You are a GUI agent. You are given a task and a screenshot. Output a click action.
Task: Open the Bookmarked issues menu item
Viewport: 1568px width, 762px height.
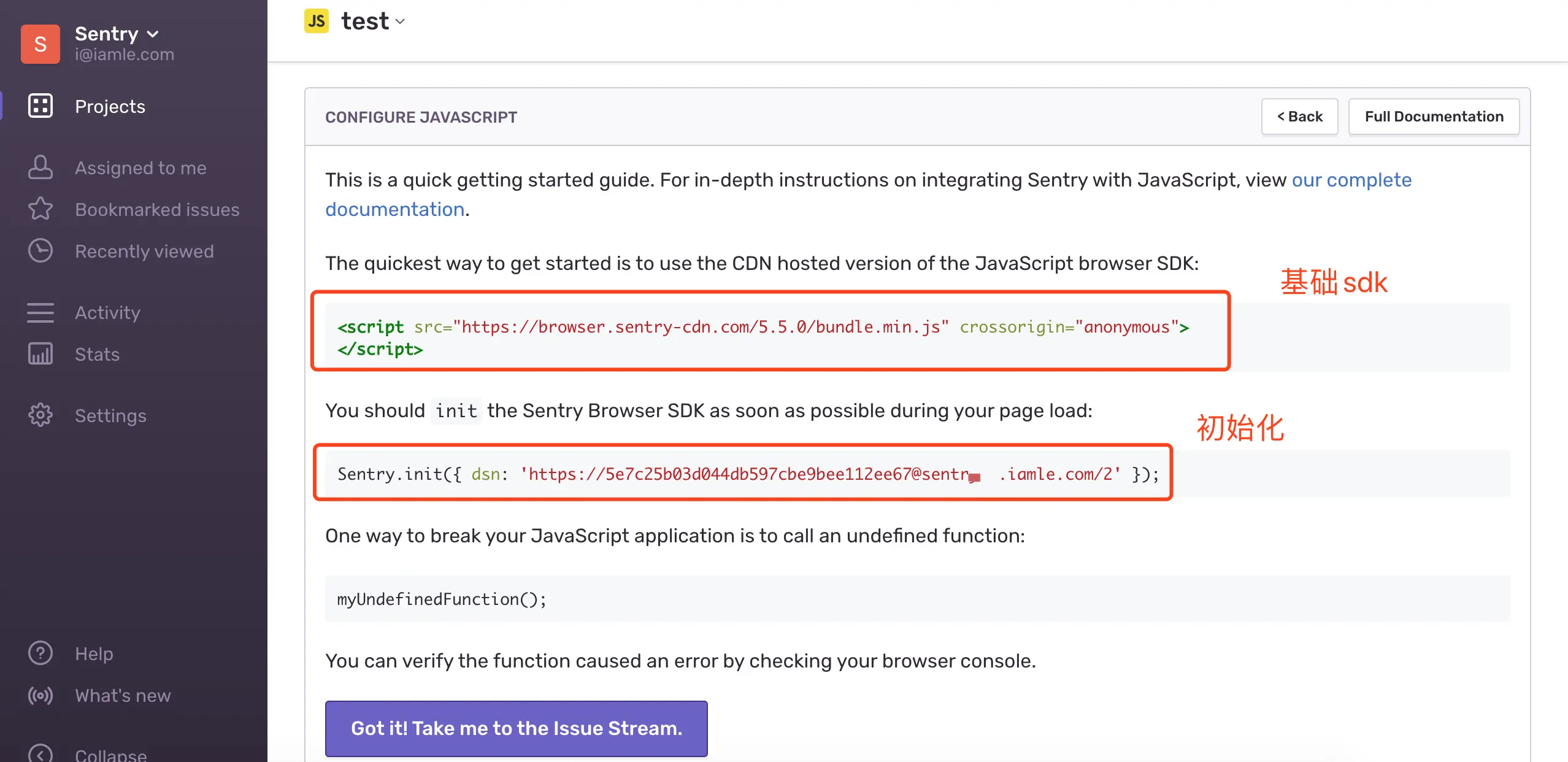tap(157, 209)
